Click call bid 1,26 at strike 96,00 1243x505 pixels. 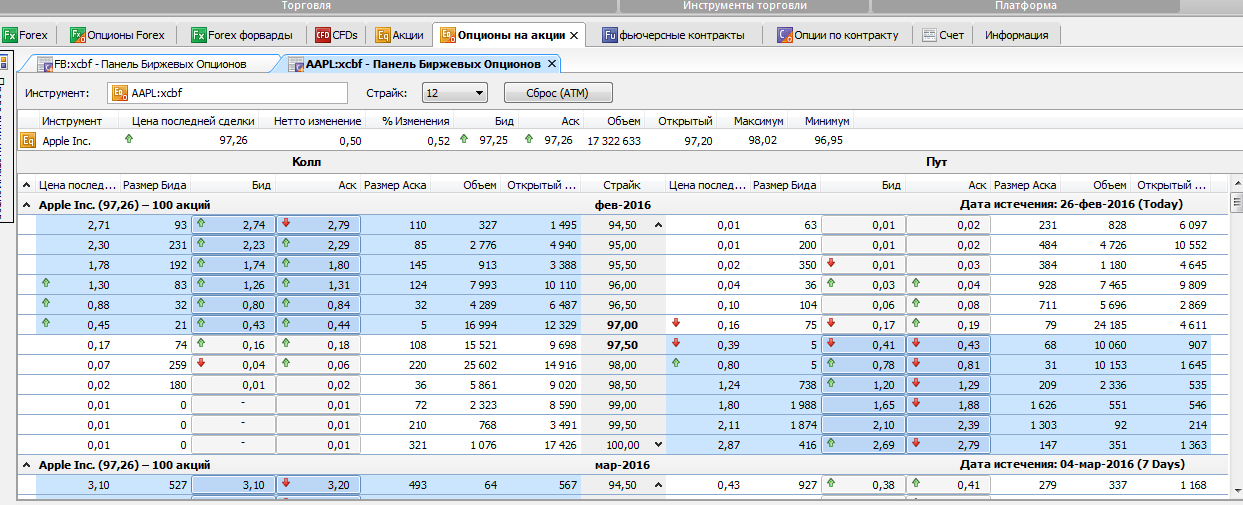click(232, 285)
